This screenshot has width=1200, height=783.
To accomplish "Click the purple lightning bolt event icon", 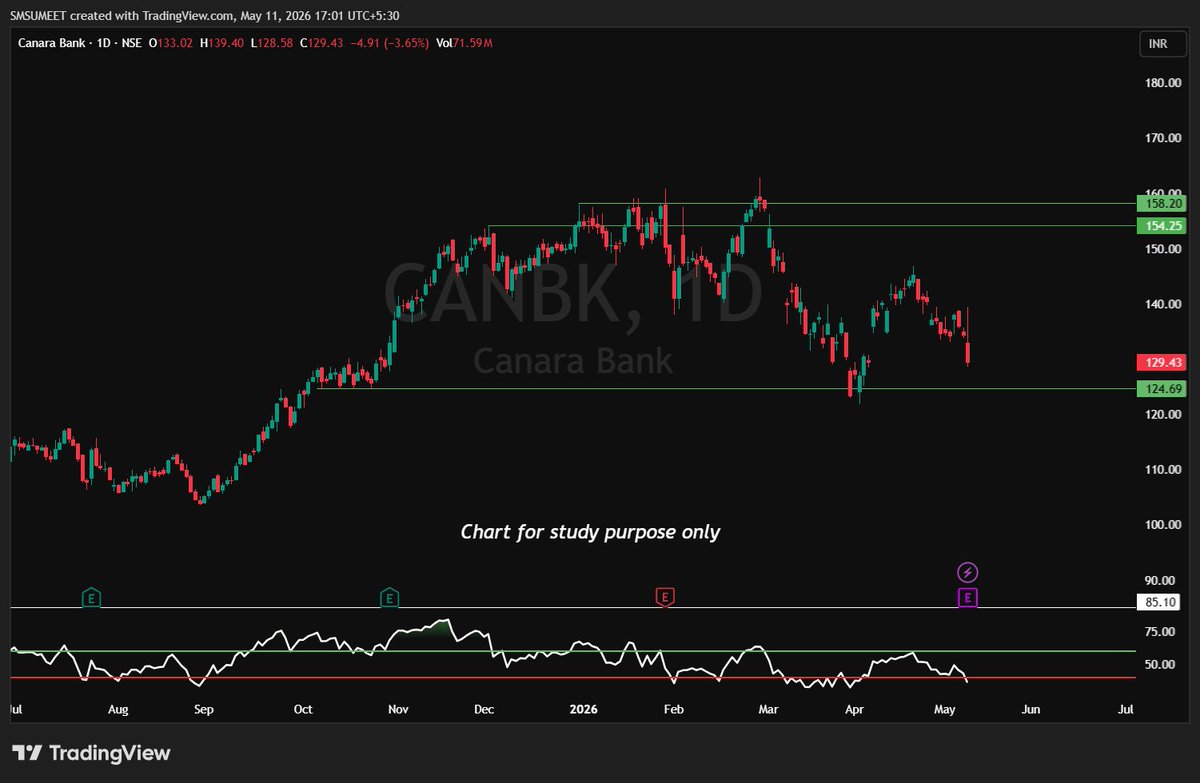I will coord(967,572).
